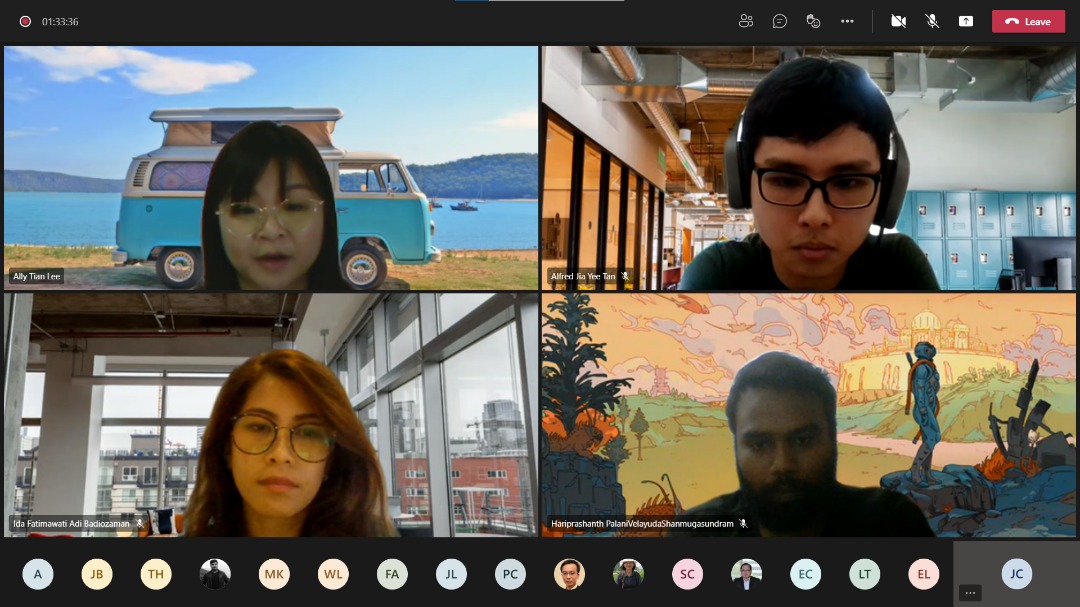Click the name label "Ida Fatimawati Adi Badiozaman"
This screenshot has height=607, width=1080.
click(71, 524)
